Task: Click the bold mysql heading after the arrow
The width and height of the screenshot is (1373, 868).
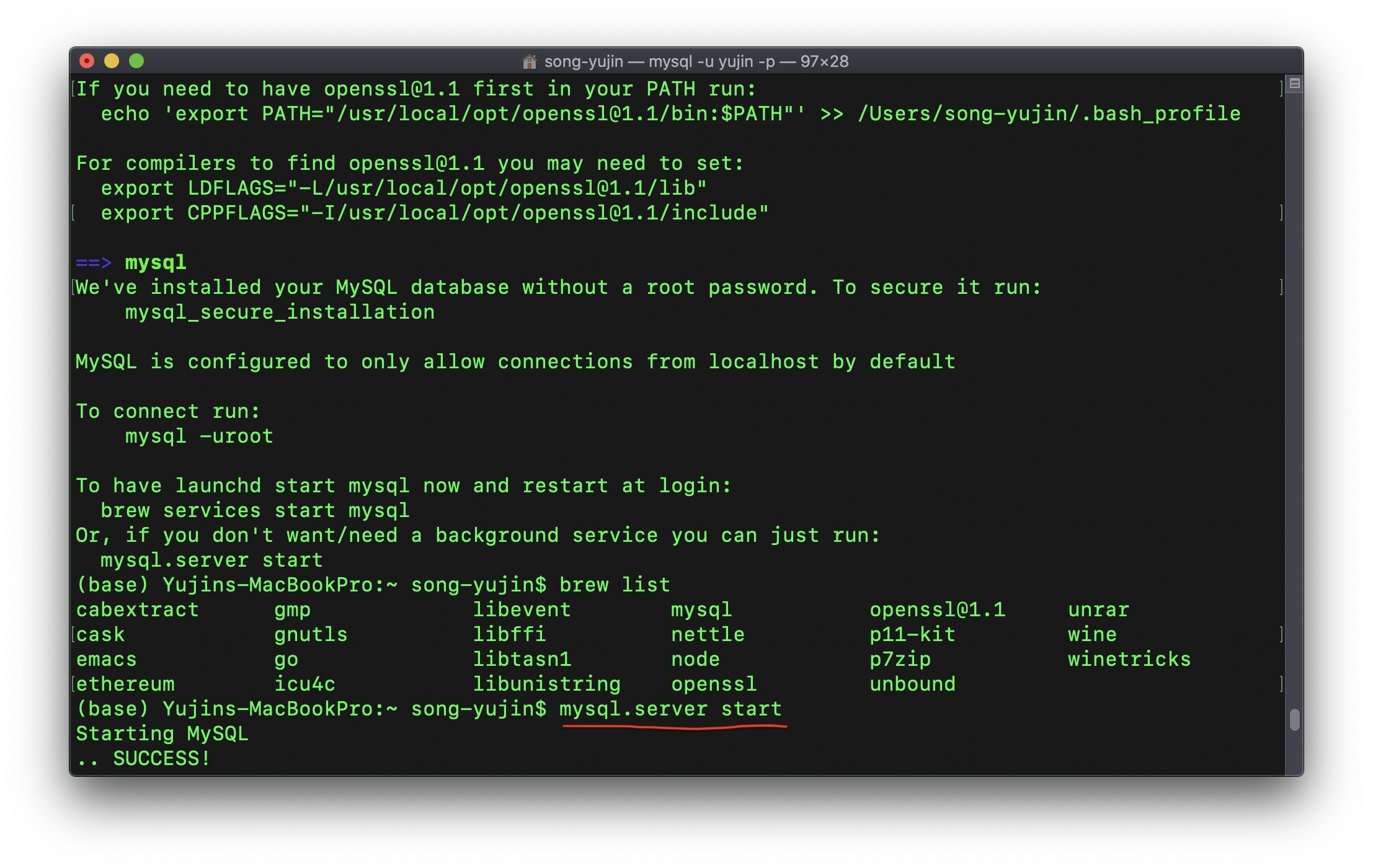Action: [156, 263]
